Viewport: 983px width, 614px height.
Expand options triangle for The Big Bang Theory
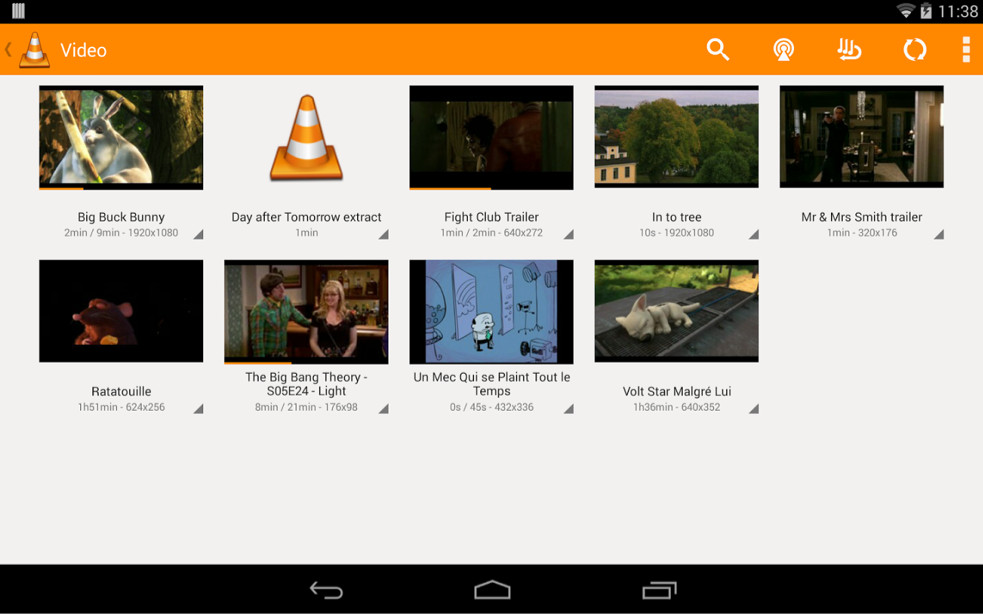point(383,409)
